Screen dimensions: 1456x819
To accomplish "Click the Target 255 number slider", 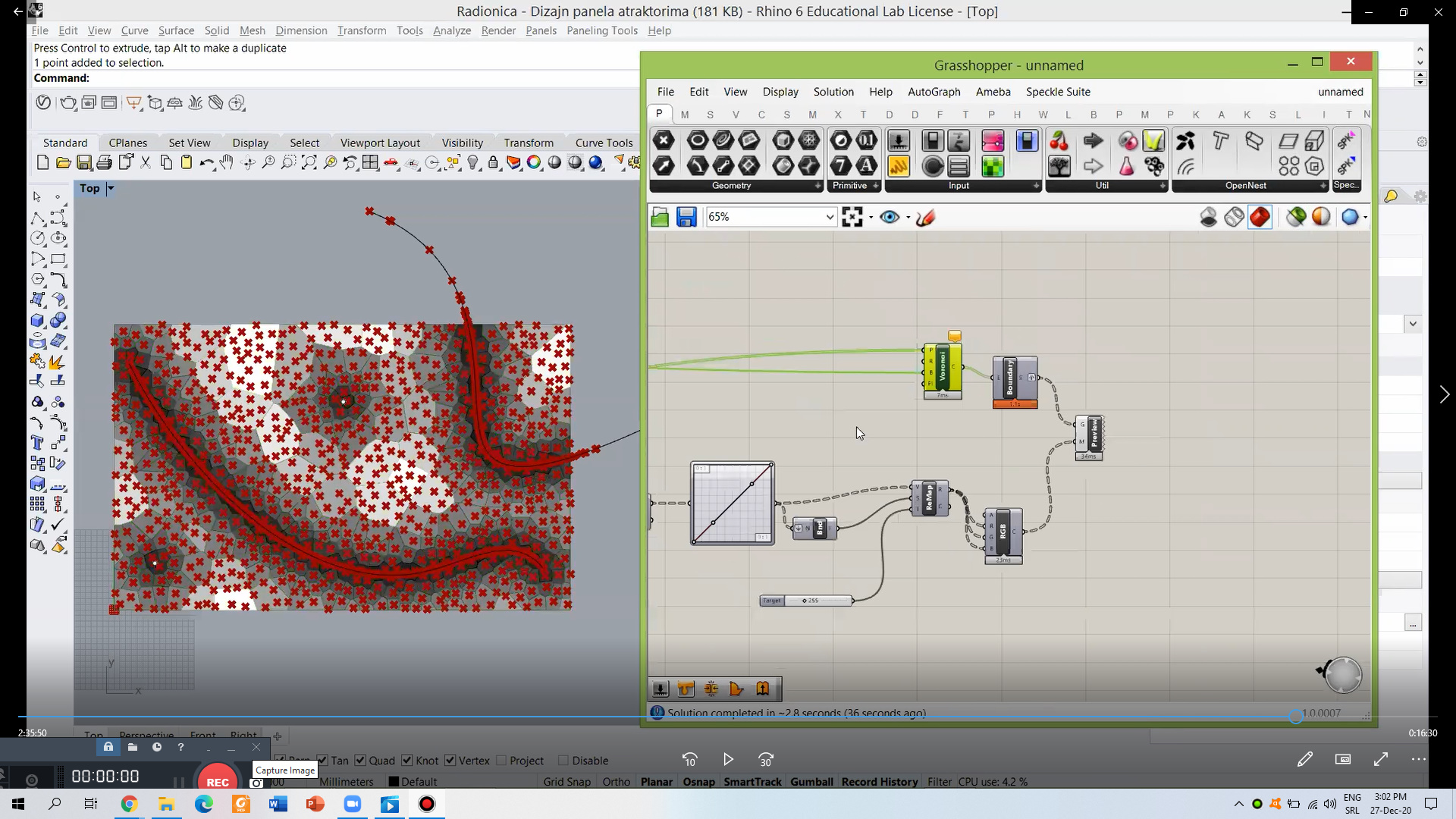I will point(807,601).
